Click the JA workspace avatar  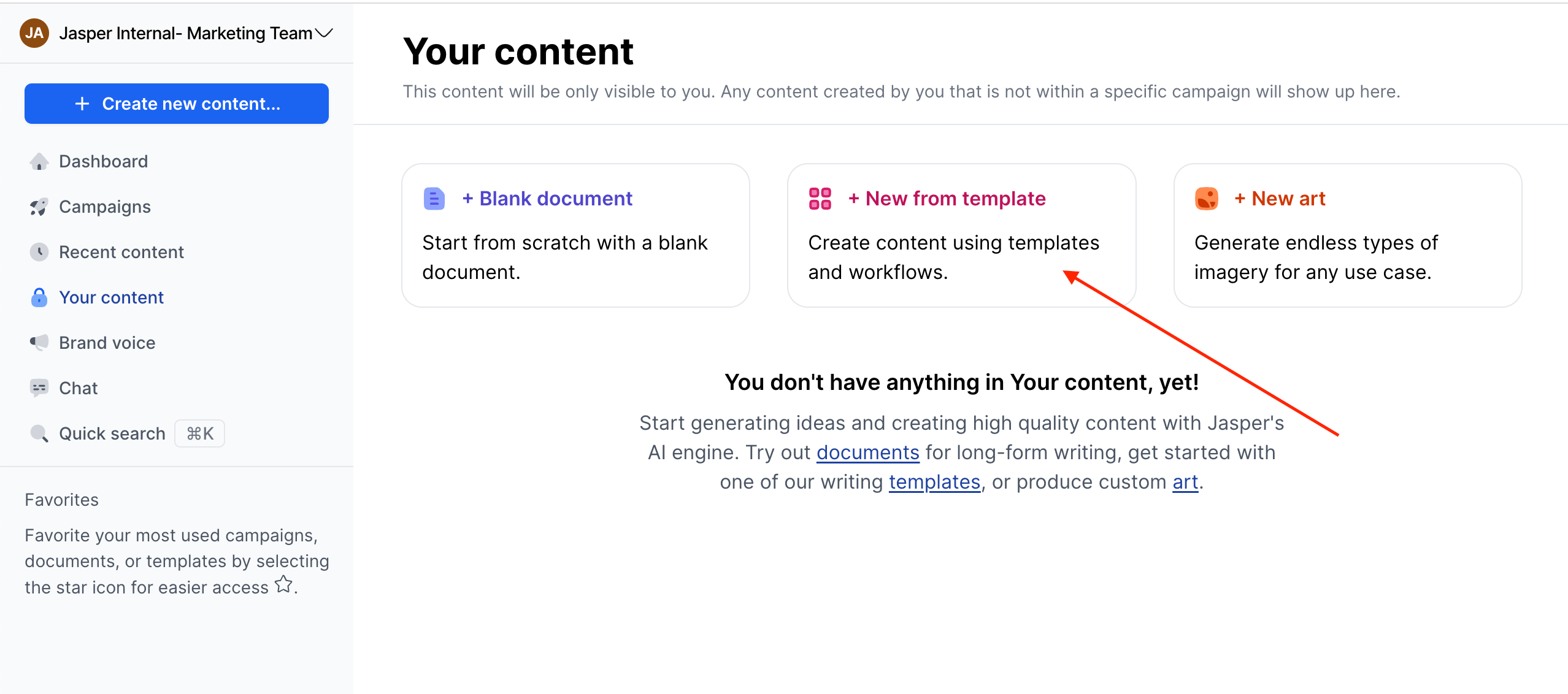point(34,33)
